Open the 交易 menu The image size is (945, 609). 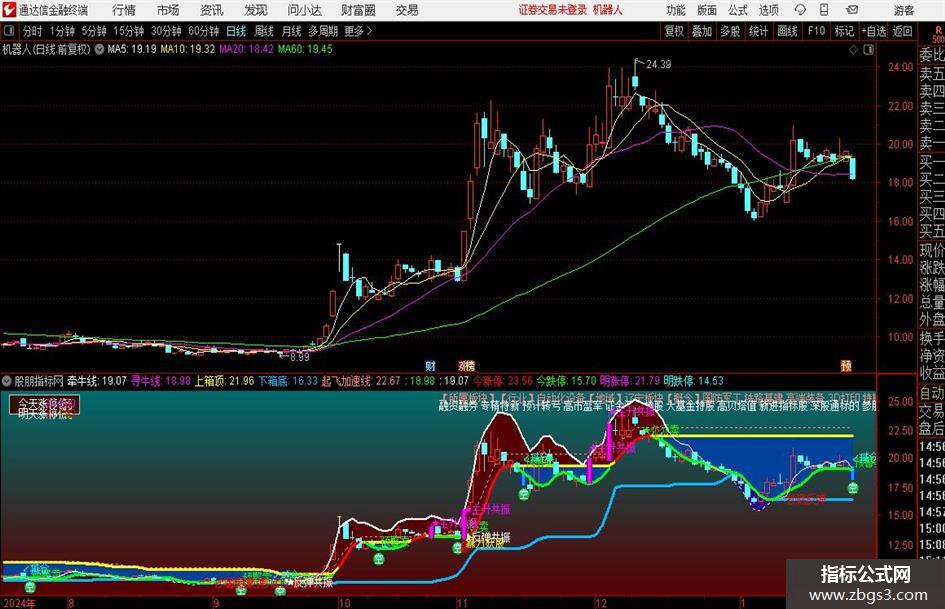[407, 10]
